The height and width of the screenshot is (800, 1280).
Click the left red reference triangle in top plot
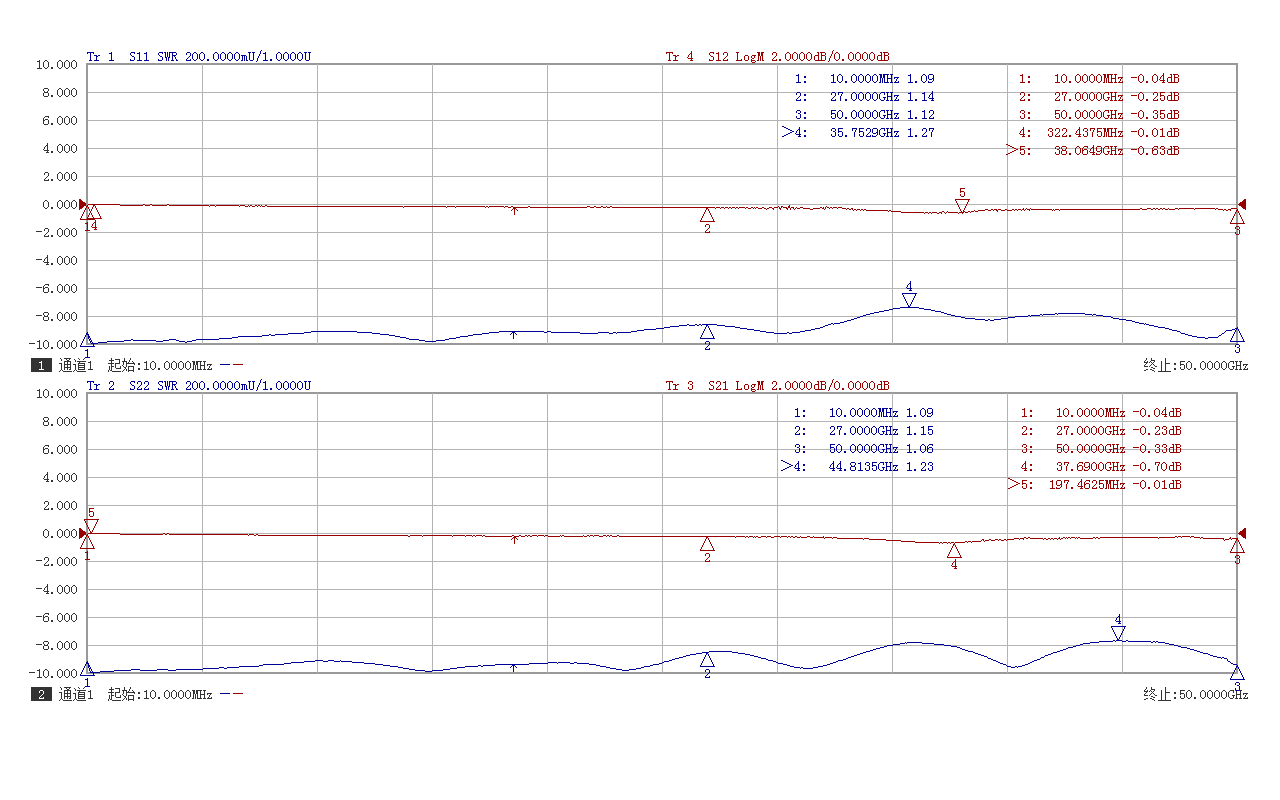pyautogui.click(x=84, y=204)
